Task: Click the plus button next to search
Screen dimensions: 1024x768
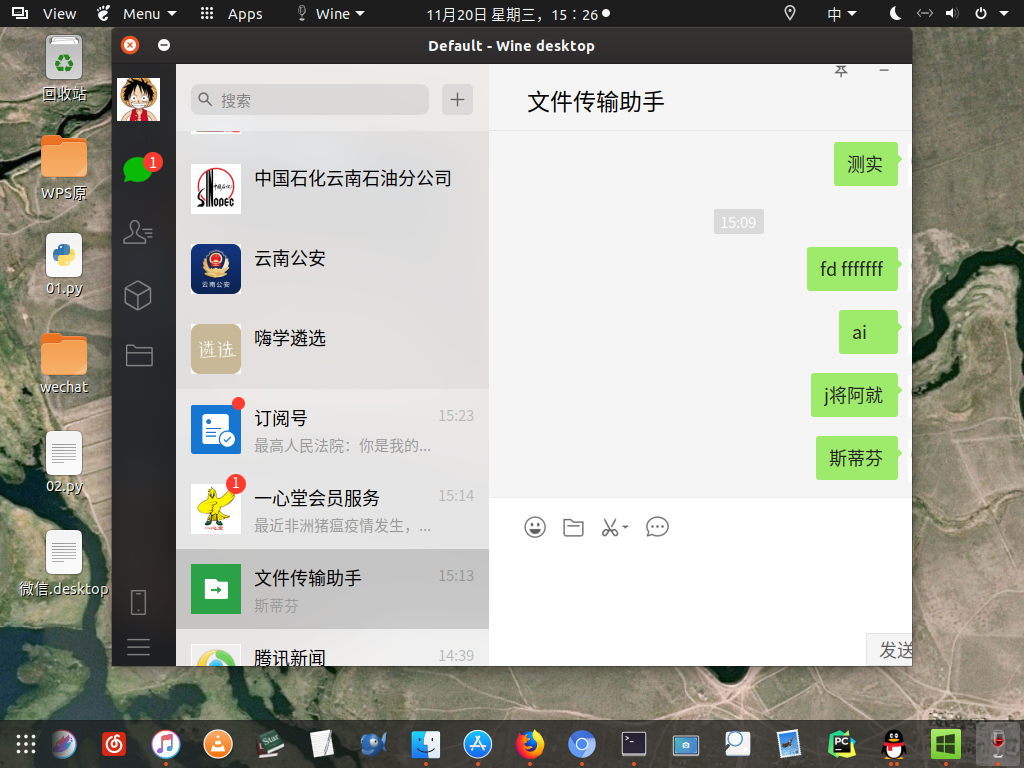Action: pos(457,99)
